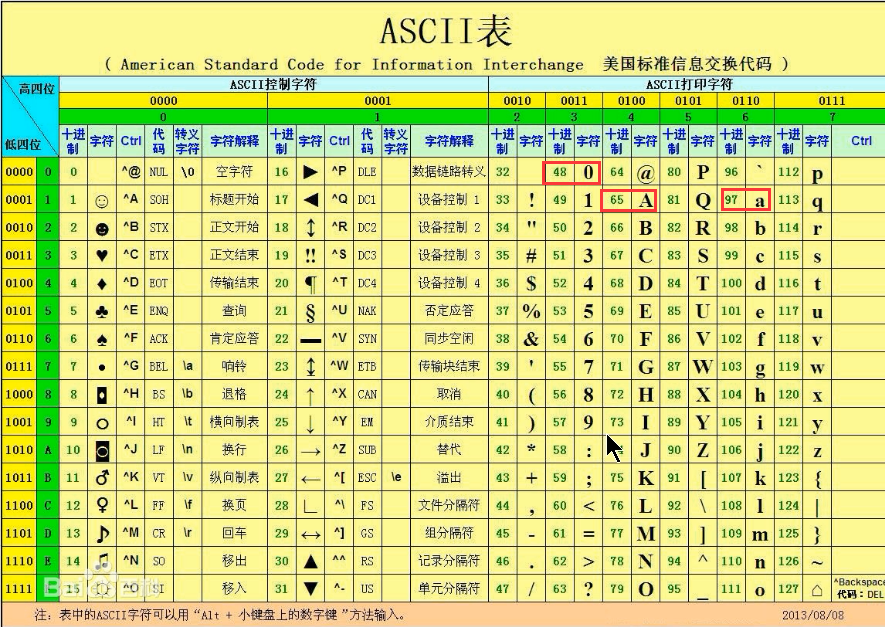Select the '低四位' corner header label

[23, 144]
